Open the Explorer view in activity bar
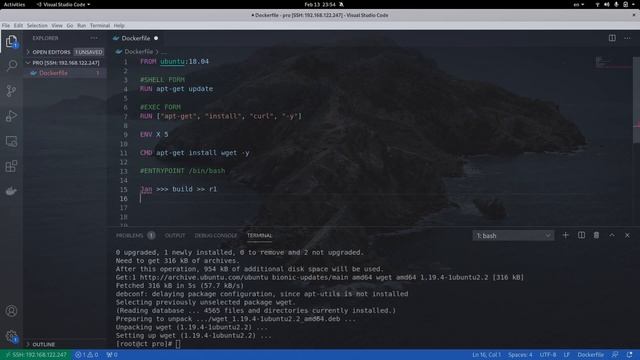Image resolution: width=640 pixels, height=360 pixels. click(x=11, y=41)
